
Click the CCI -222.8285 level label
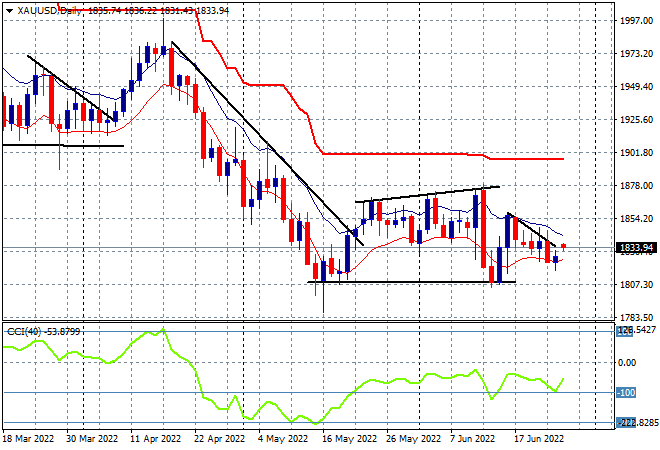coord(638,423)
